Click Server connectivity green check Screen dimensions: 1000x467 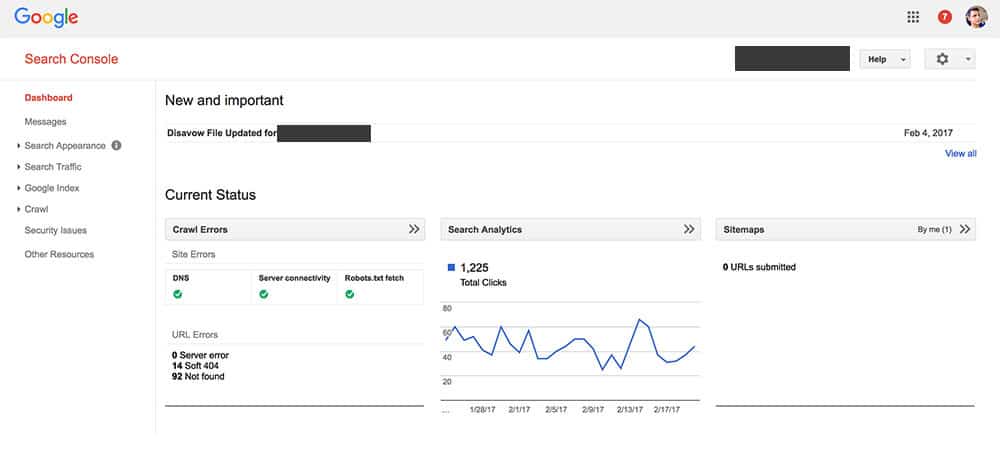[x=263, y=294]
